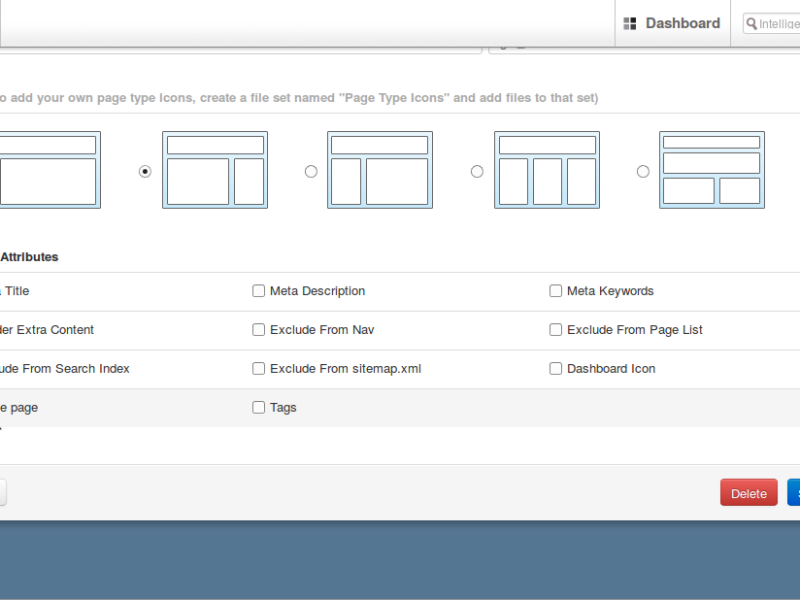The width and height of the screenshot is (800, 600).
Task: Focus the Intelligent search field
Action: click(771, 23)
